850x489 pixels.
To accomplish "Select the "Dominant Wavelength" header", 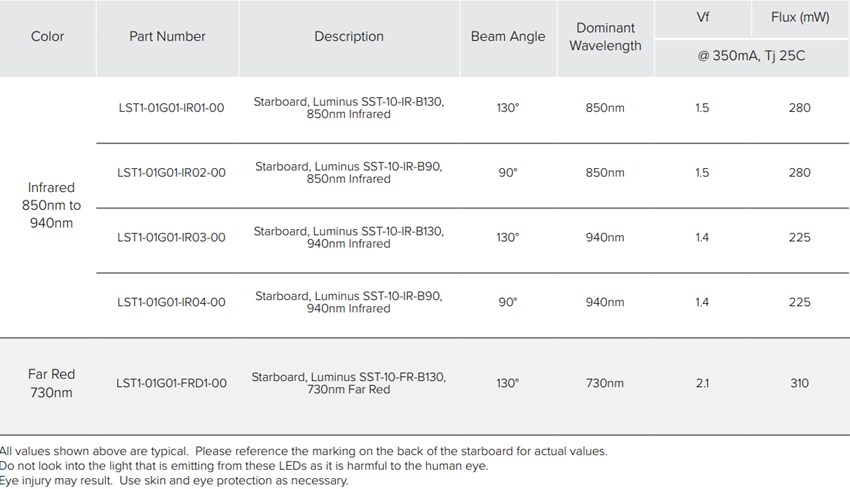I will [605, 37].
